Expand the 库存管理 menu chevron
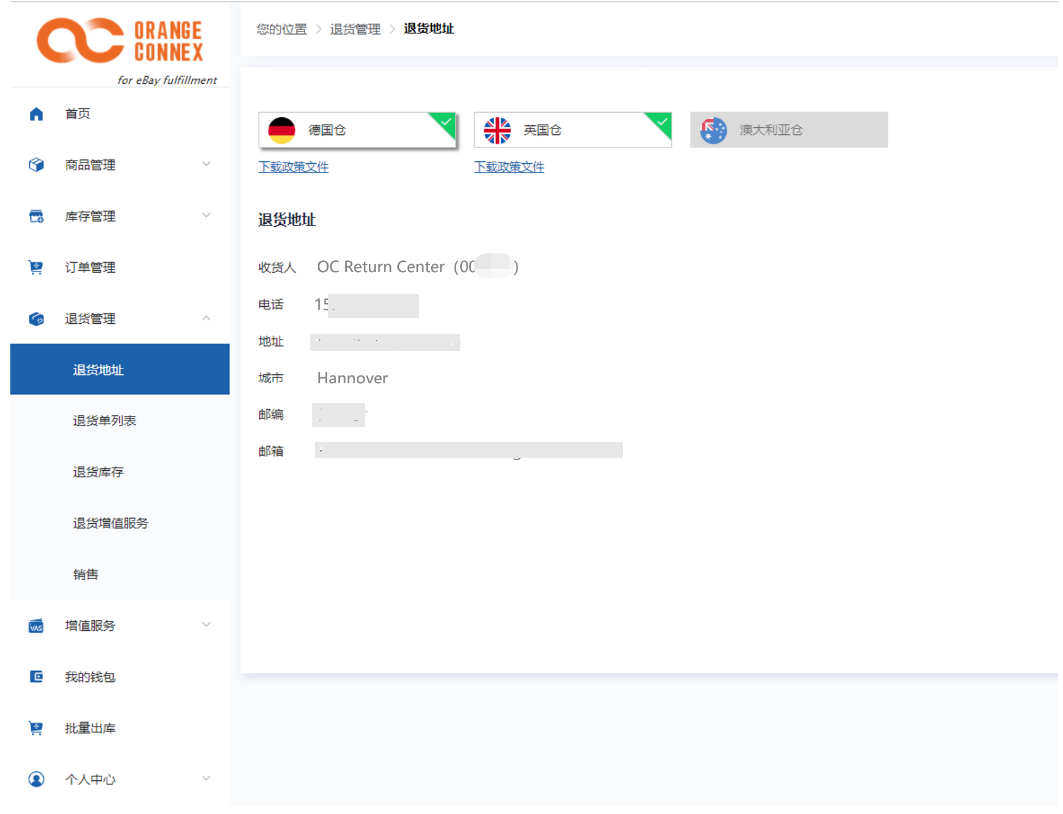 click(x=206, y=216)
